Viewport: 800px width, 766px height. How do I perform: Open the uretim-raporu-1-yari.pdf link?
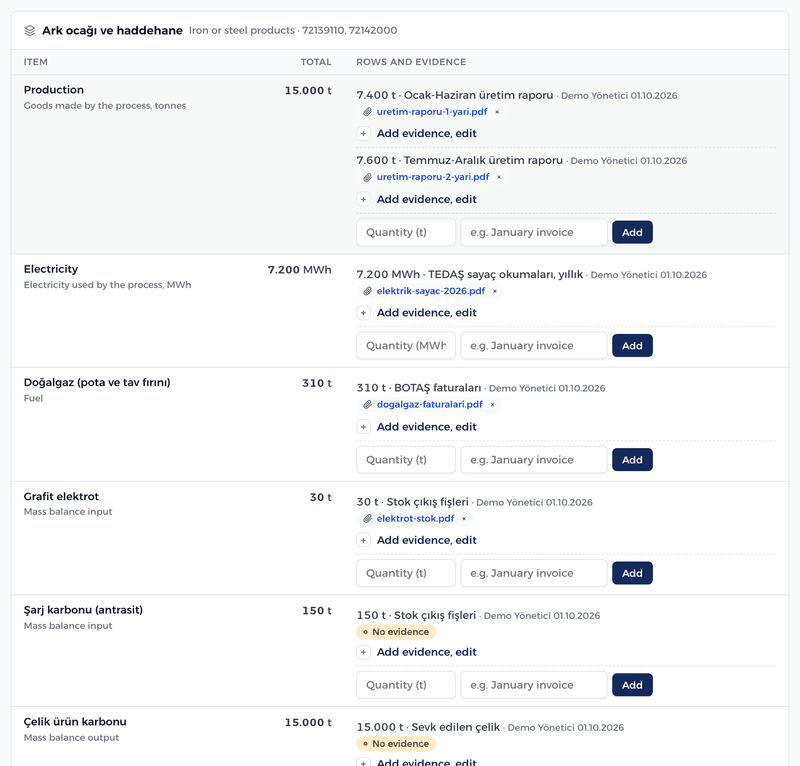pyautogui.click(x=432, y=112)
